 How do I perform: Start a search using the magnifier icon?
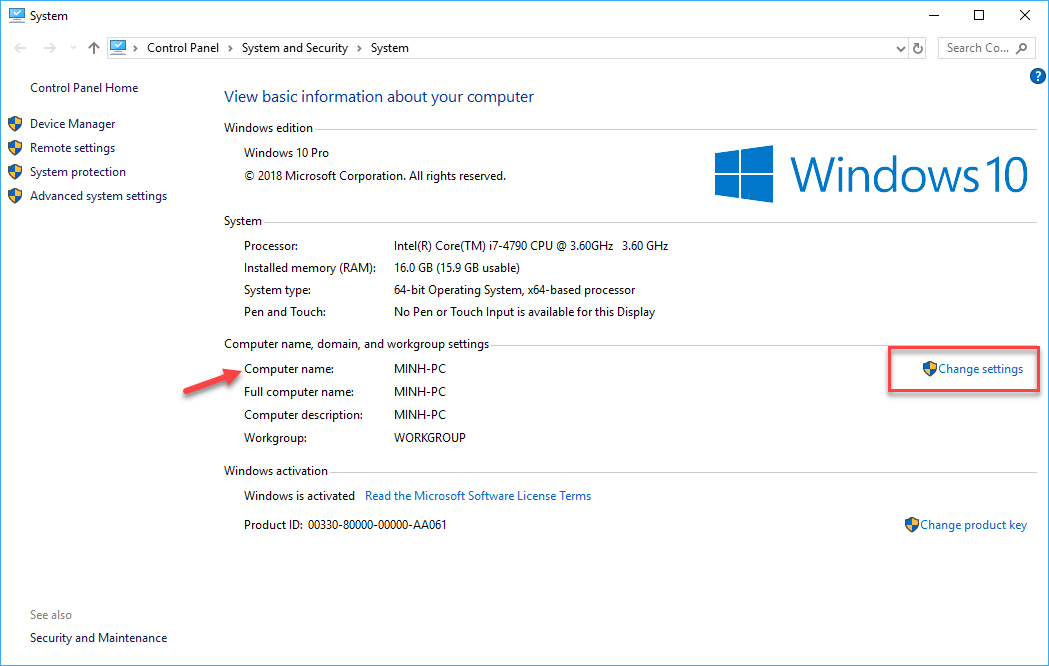[1022, 47]
